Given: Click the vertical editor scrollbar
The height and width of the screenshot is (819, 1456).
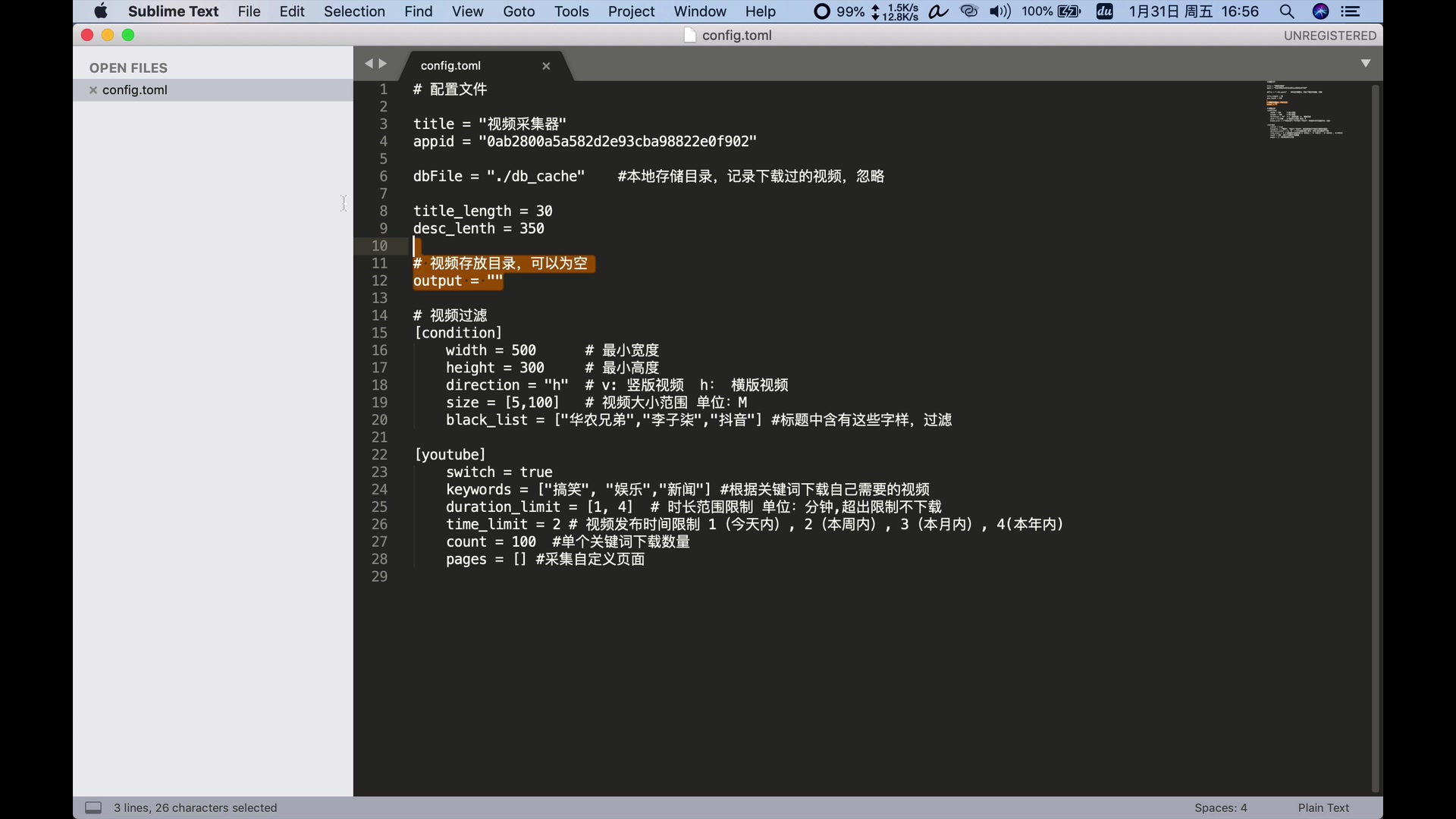Looking at the screenshot, I should pos(1376,438).
